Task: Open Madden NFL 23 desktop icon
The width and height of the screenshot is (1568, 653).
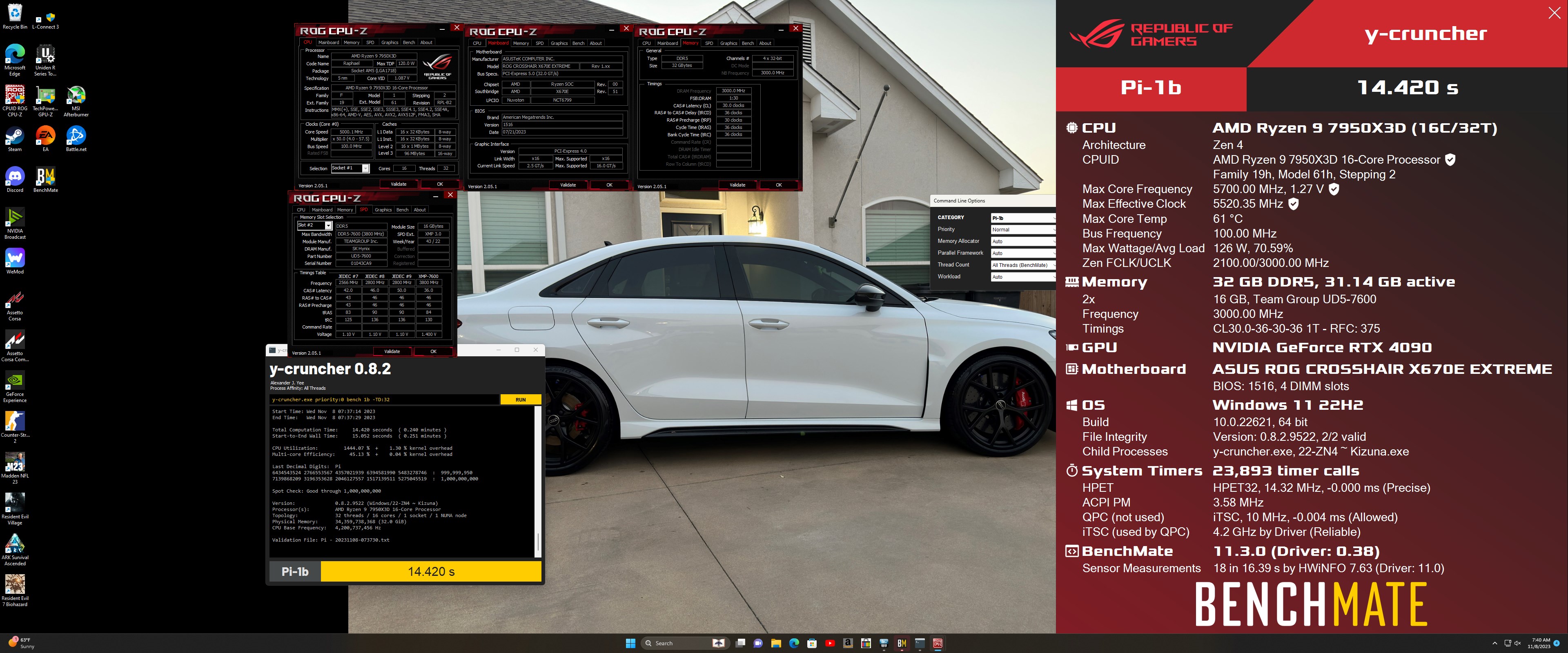Action: point(15,468)
